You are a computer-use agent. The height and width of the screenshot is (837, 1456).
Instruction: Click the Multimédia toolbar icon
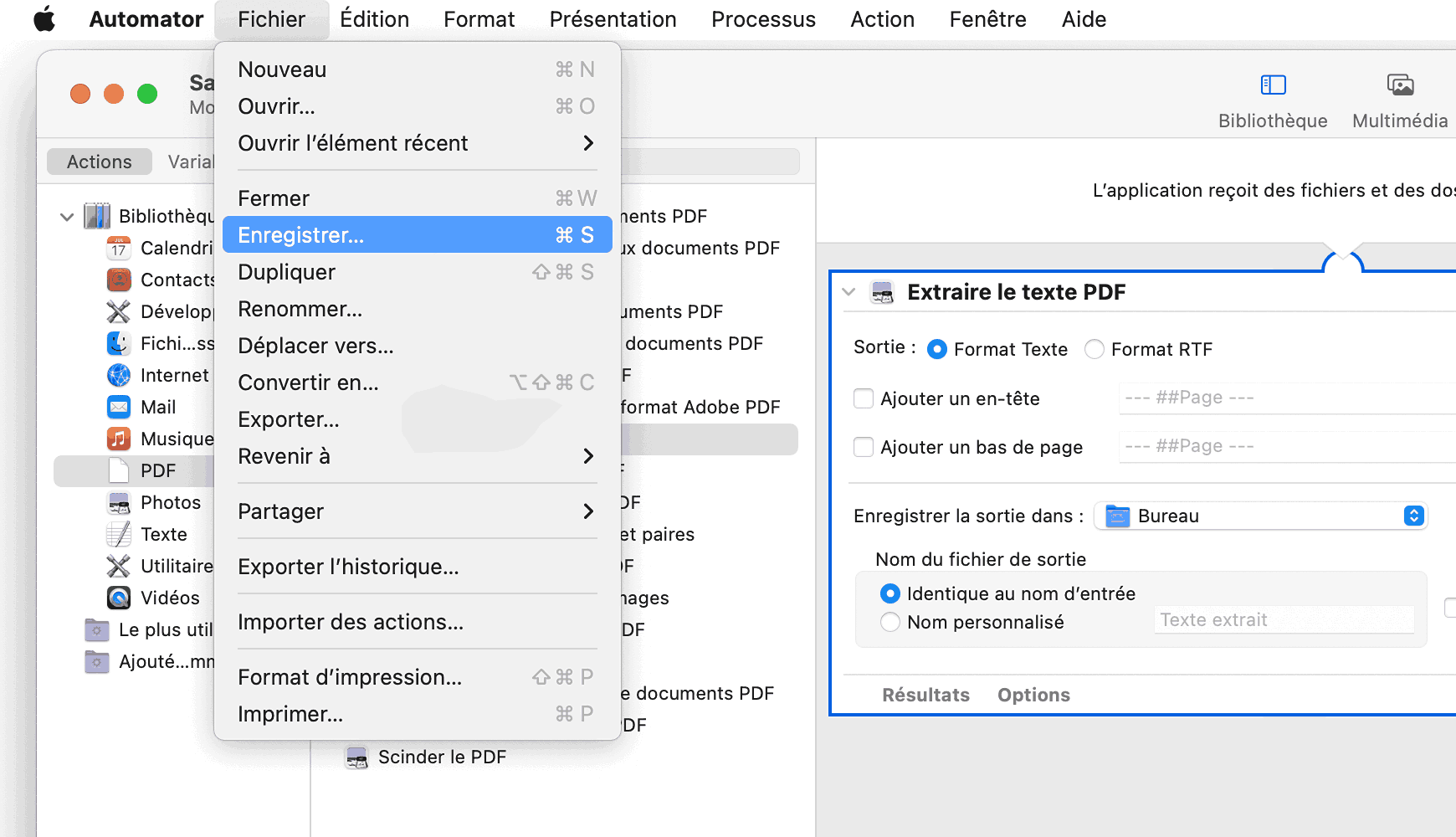[x=1400, y=85]
